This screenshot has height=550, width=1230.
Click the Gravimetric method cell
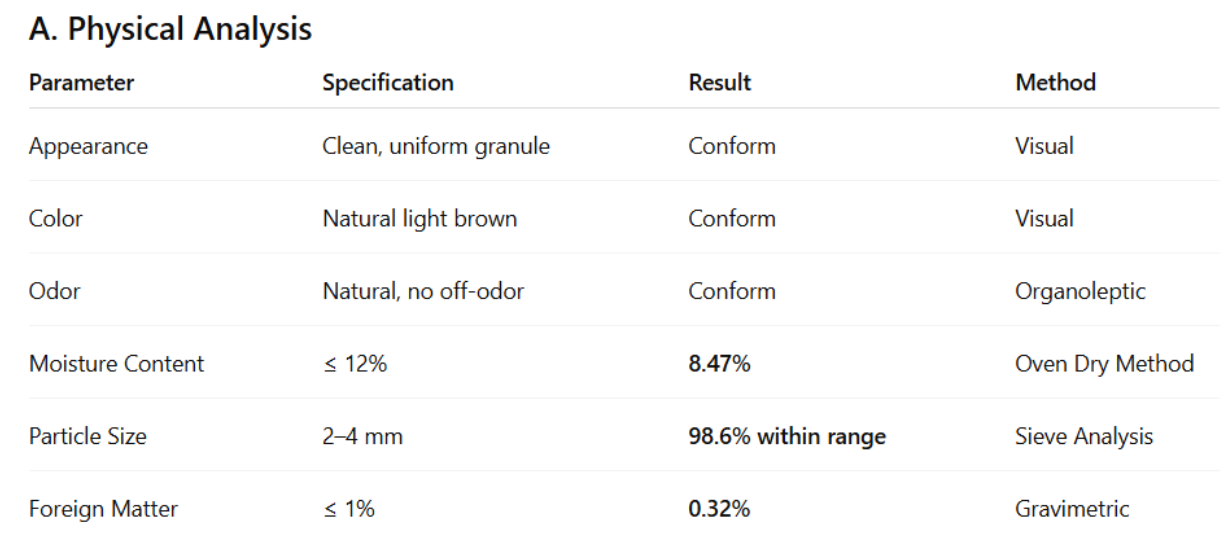point(1072,509)
